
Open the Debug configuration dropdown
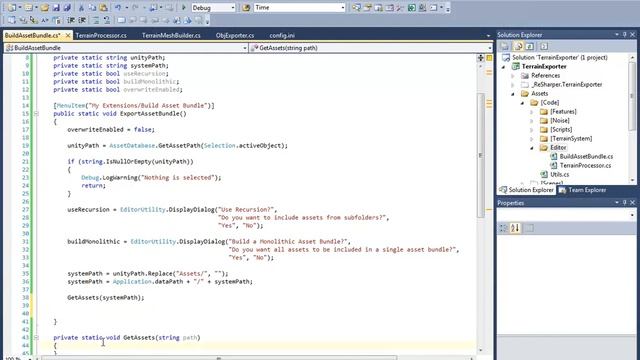coord(233,8)
